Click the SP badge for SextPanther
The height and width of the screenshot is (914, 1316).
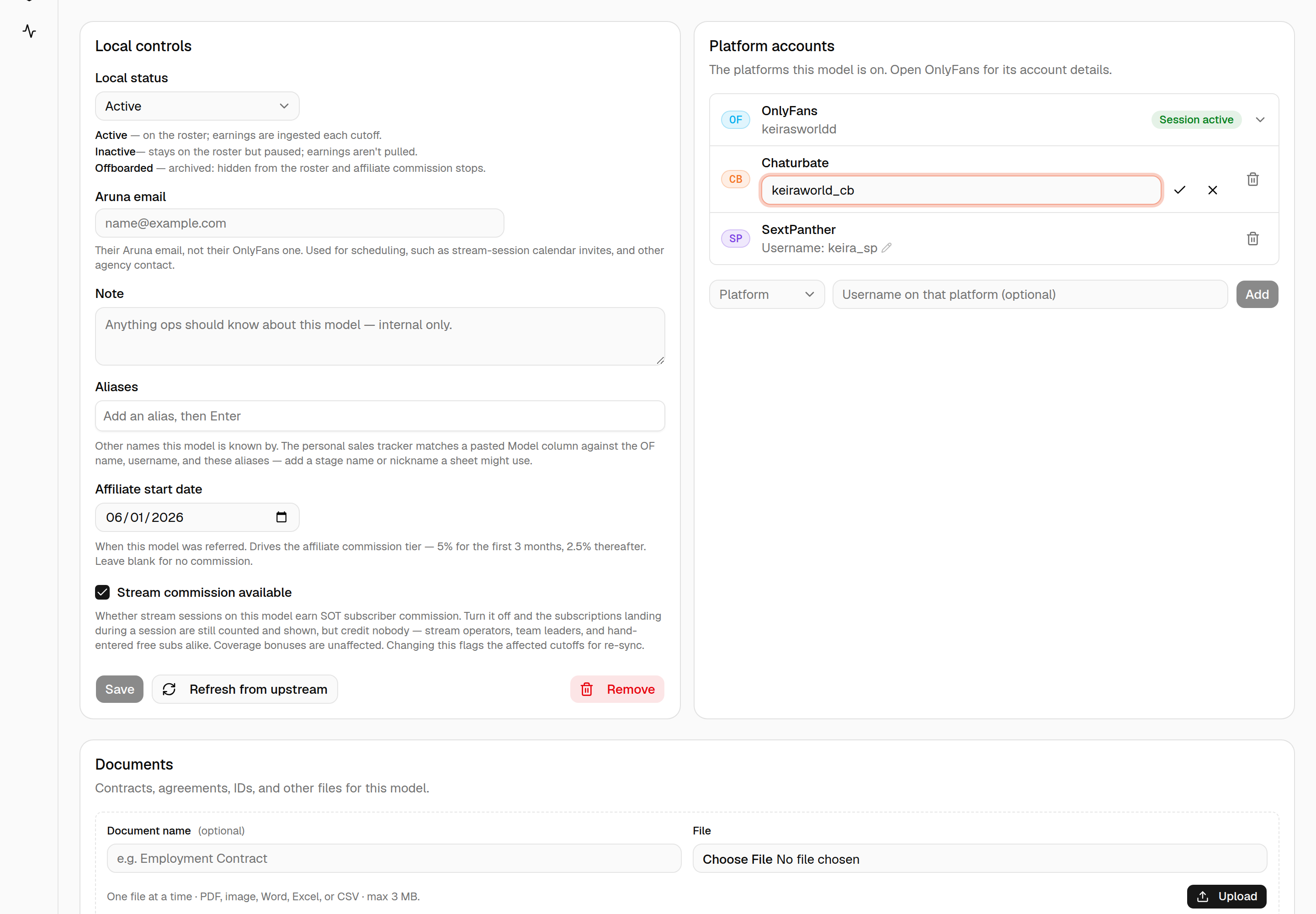coord(735,239)
